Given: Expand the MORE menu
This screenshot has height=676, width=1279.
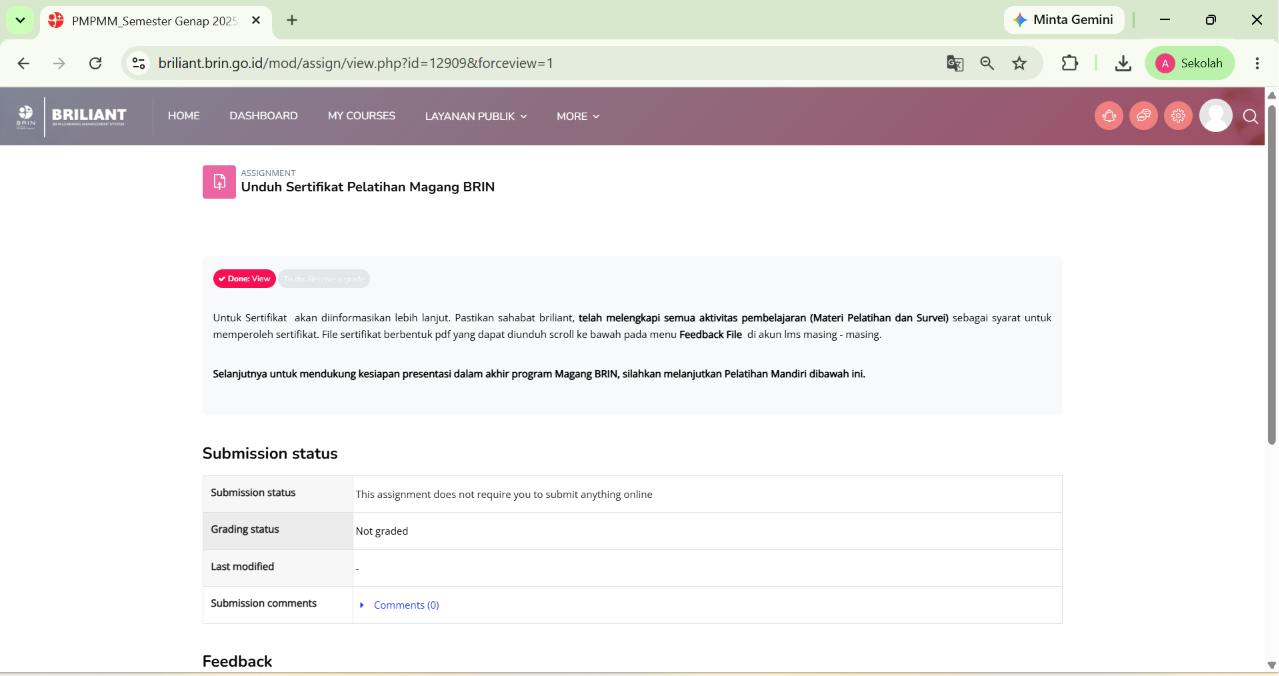Looking at the screenshot, I should click(578, 116).
